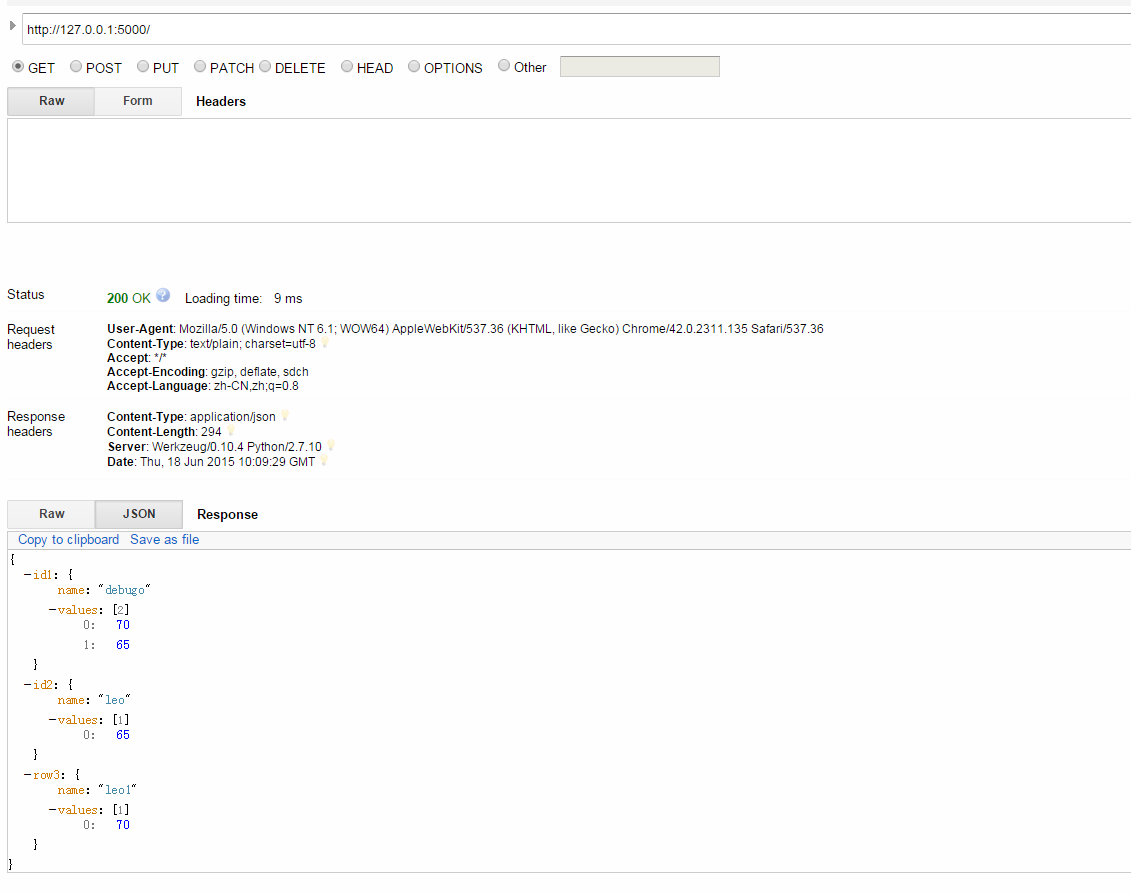Click value 70 in id1 values
The image size is (1131, 892).
click(x=123, y=625)
